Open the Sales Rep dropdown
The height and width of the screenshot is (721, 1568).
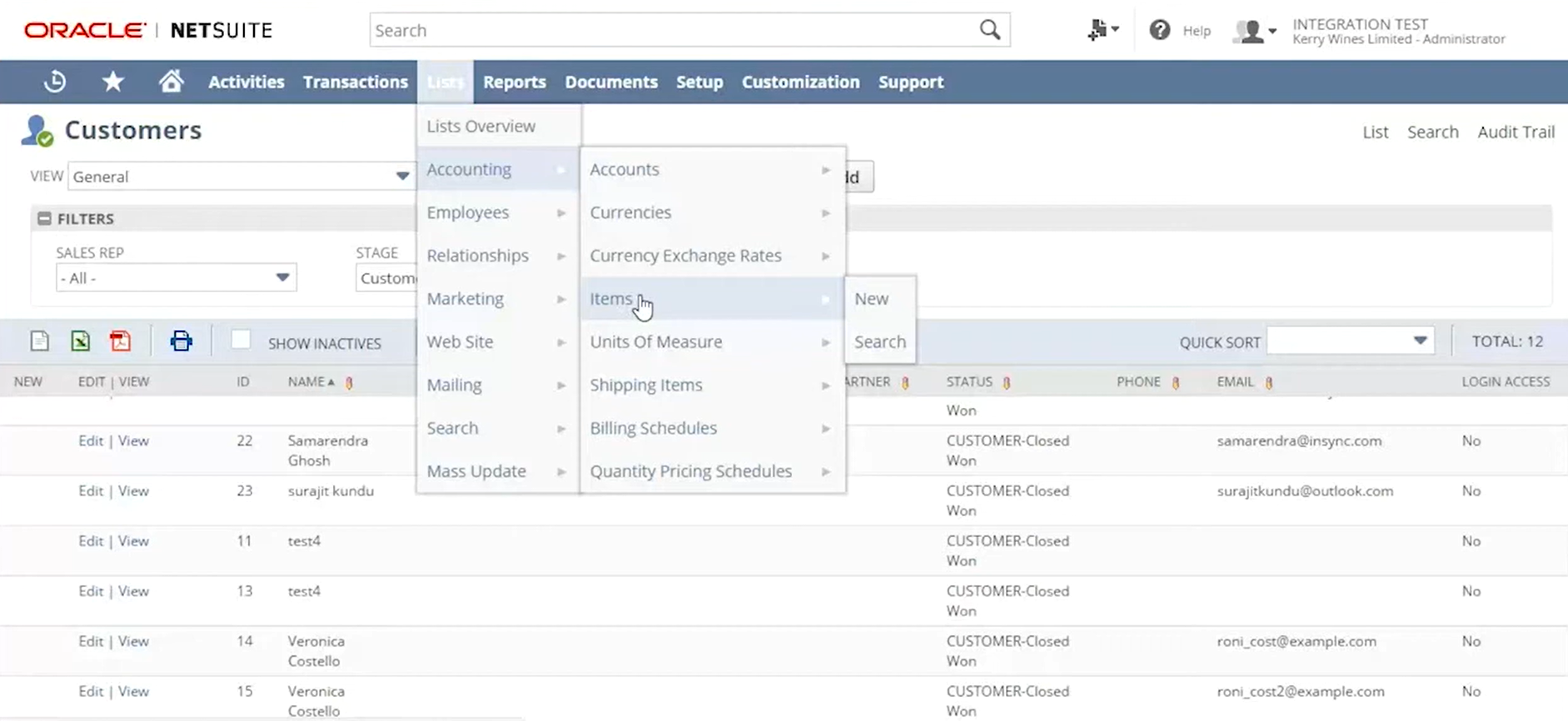coord(176,278)
